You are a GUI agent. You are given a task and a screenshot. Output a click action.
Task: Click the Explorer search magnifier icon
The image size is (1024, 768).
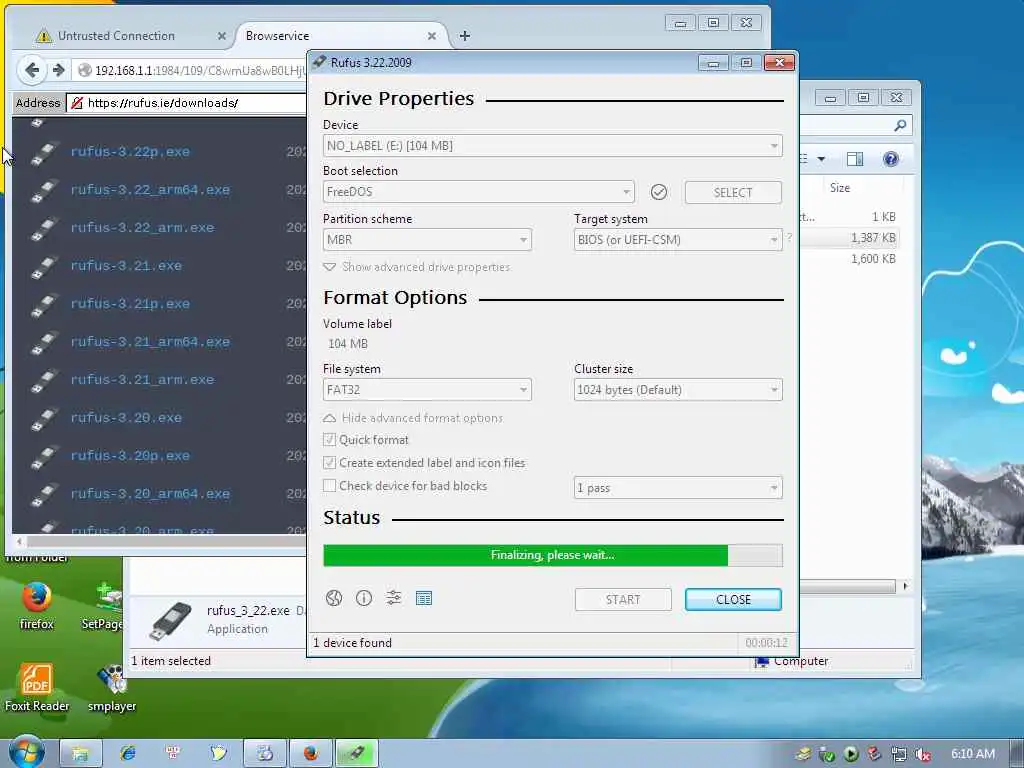pyautogui.click(x=900, y=125)
